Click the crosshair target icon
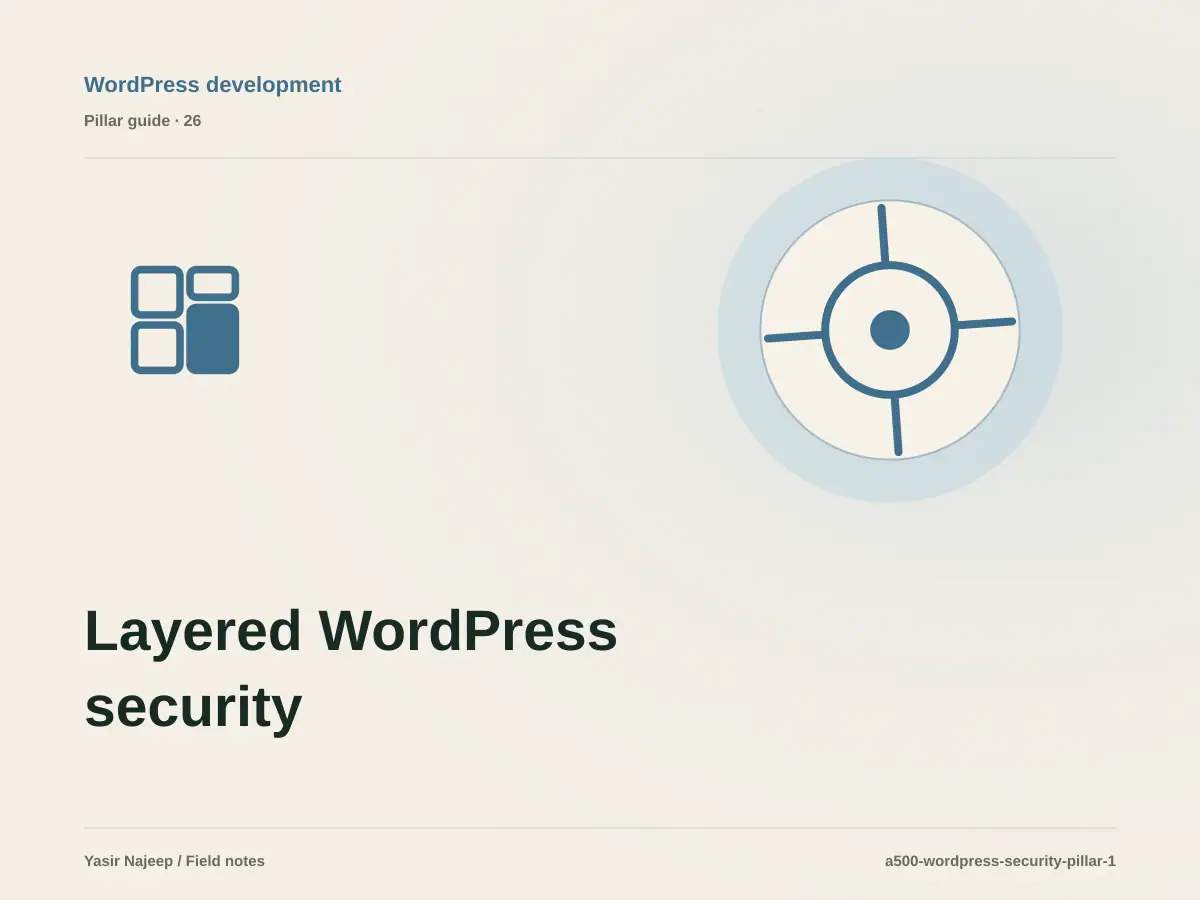The image size is (1200, 900). coord(890,330)
